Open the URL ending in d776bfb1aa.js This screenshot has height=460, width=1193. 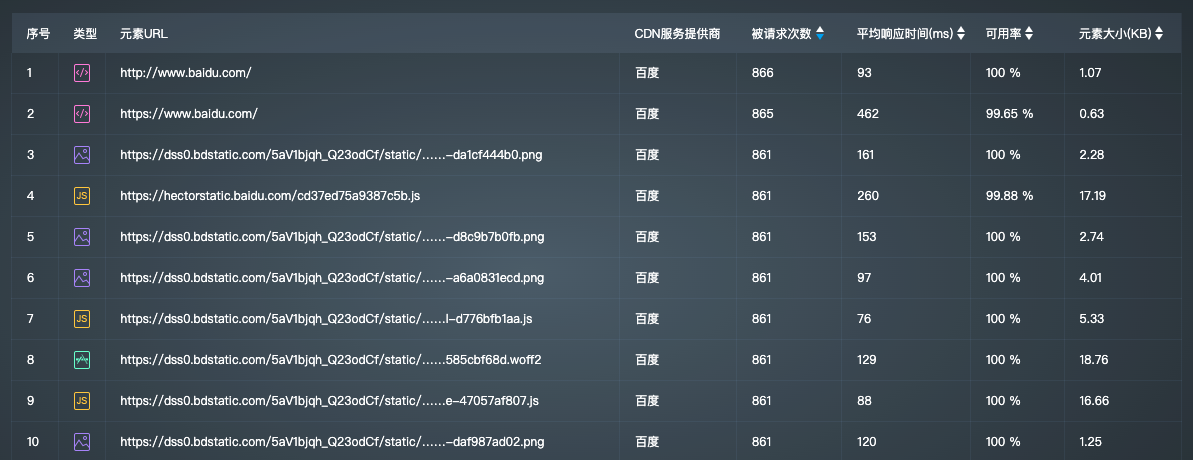point(326,319)
